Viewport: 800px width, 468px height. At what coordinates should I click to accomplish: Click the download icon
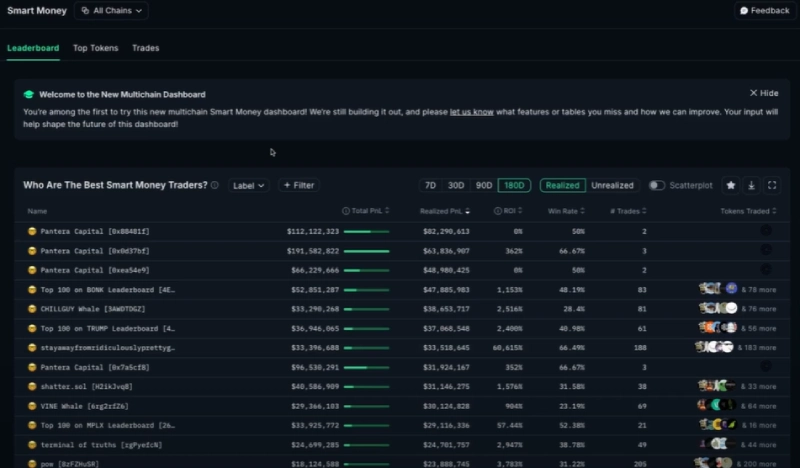coord(751,185)
